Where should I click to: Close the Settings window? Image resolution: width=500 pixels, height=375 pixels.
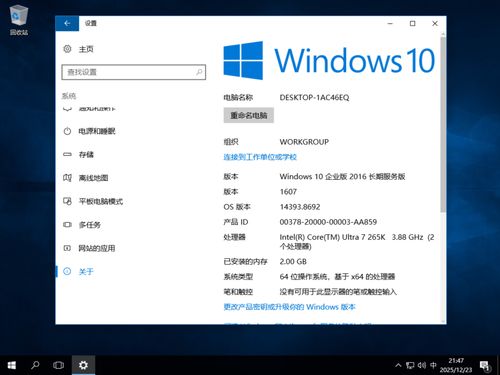435,23
